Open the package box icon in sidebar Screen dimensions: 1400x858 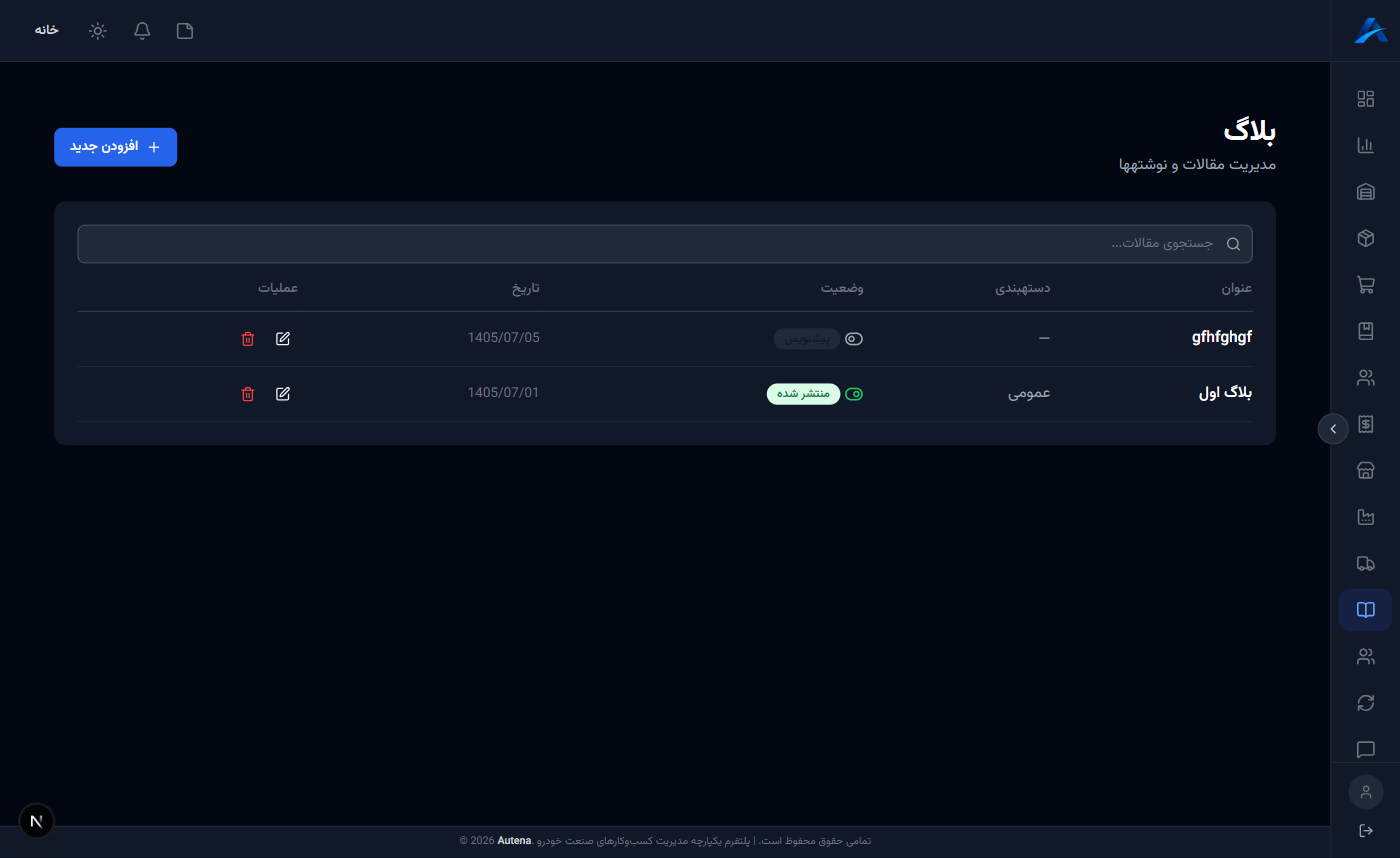pos(1365,238)
